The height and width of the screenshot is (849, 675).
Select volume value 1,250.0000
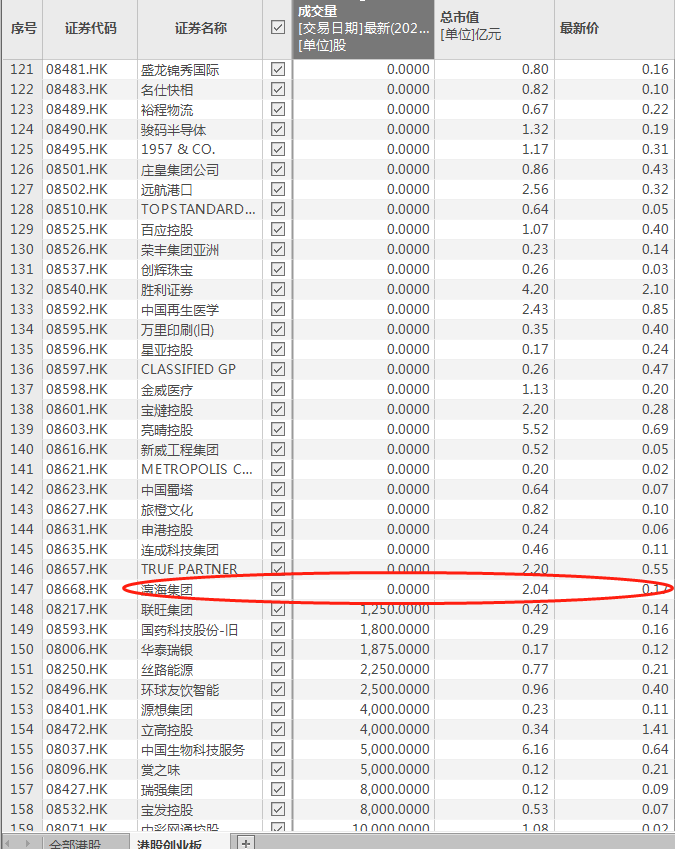click(x=395, y=609)
